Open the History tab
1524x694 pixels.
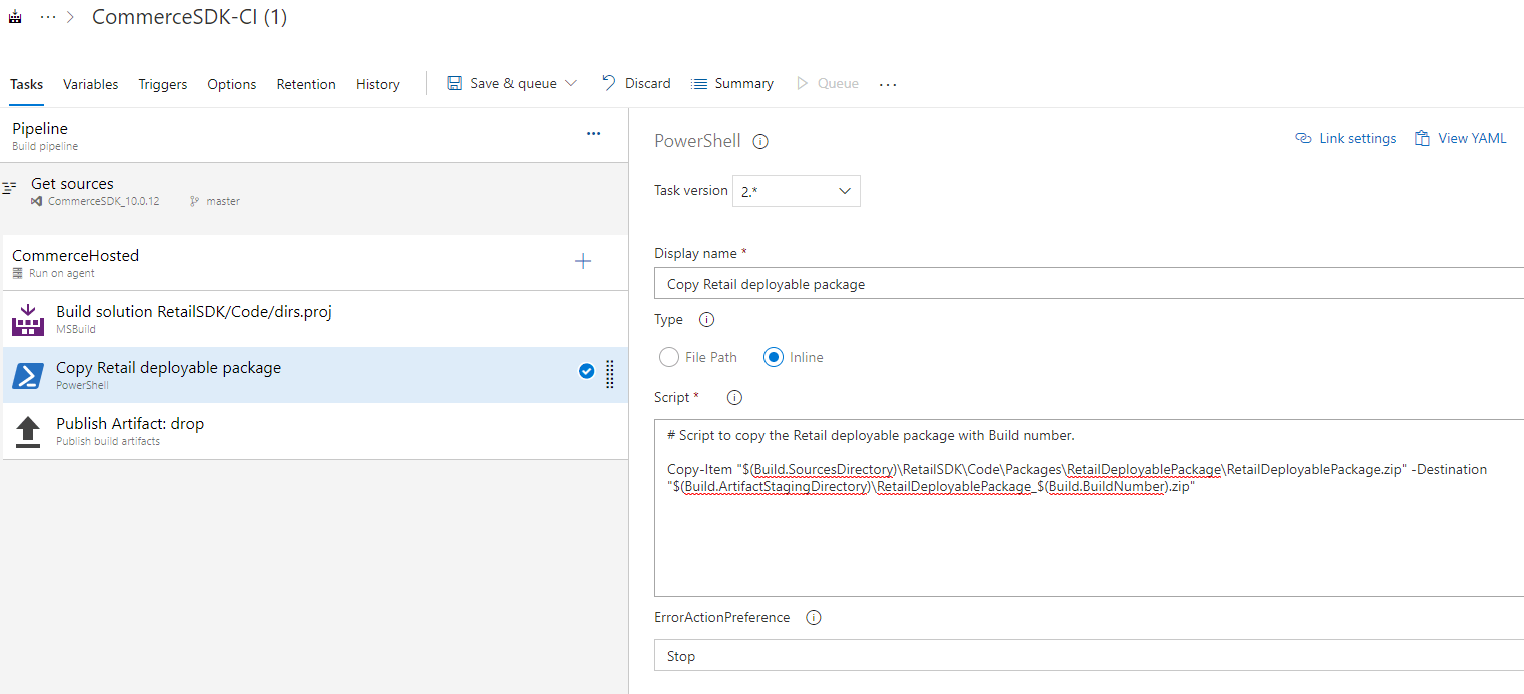377,84
